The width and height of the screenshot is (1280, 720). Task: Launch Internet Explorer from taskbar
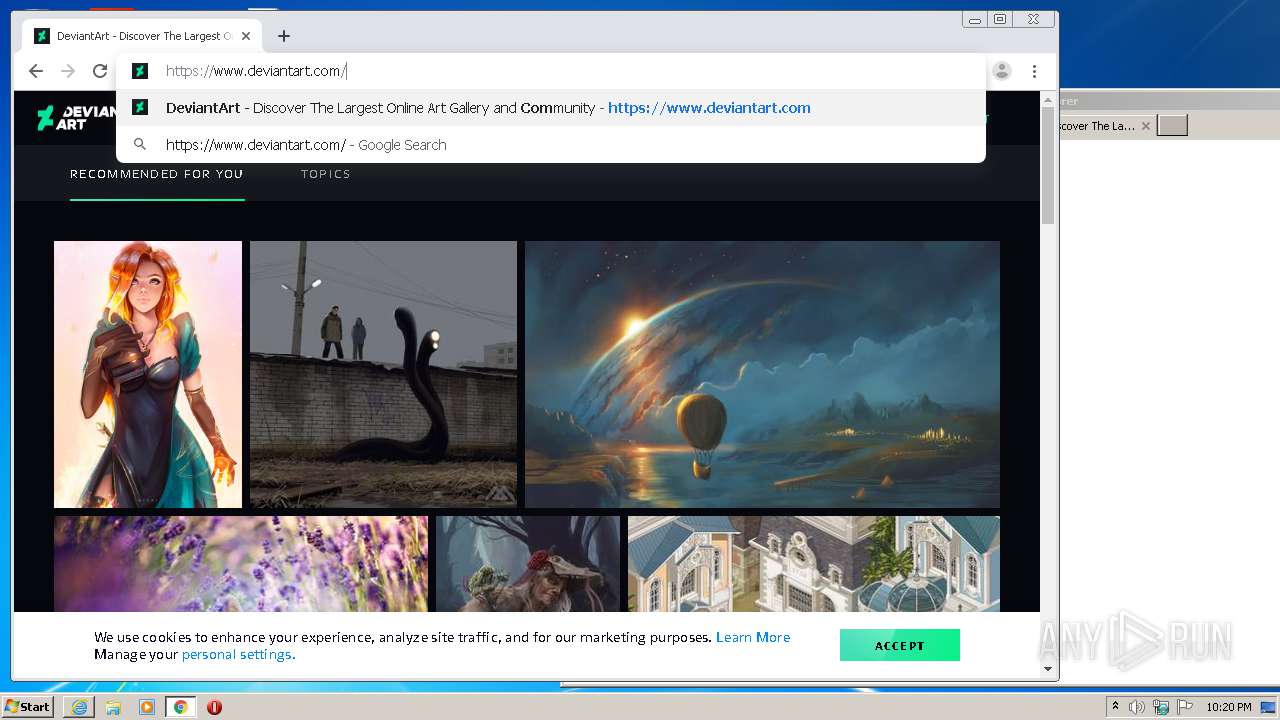tap(79, 707)
